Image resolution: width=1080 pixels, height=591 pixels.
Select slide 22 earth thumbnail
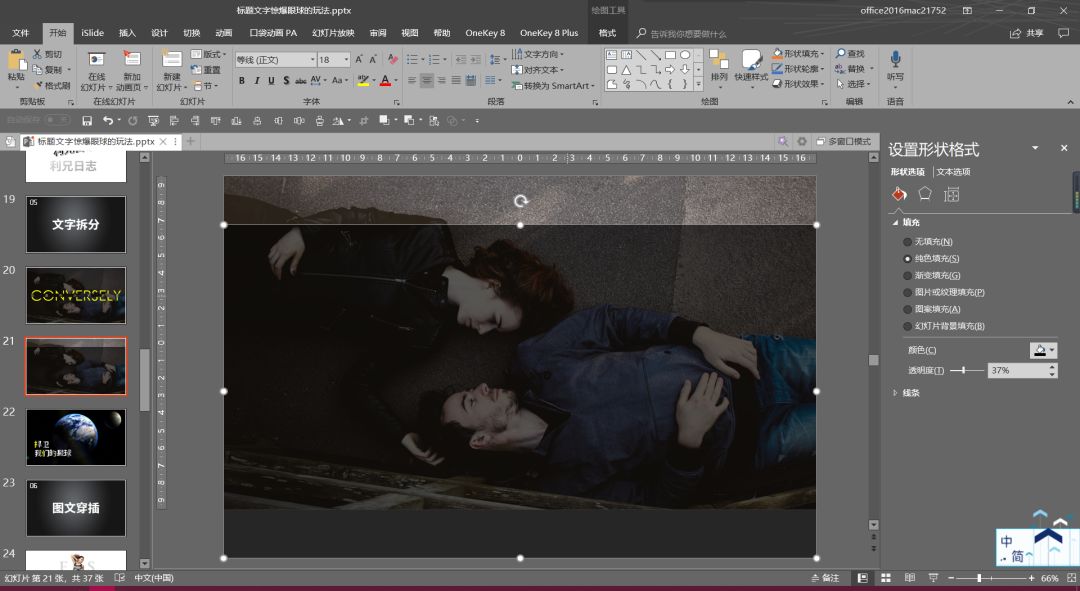[76, 437]
